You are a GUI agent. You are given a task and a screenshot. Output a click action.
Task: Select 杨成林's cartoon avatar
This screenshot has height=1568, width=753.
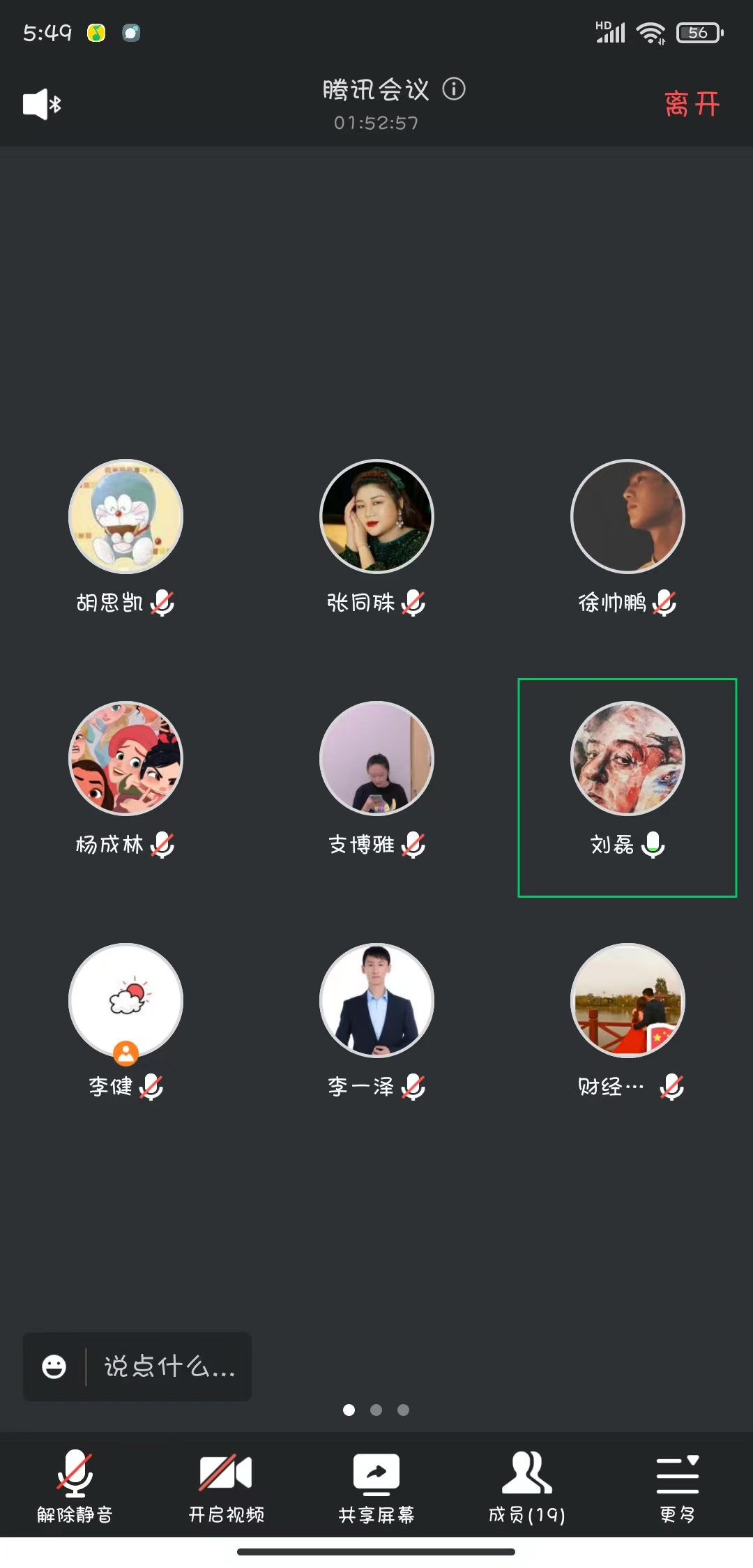[x=125, y=758]
